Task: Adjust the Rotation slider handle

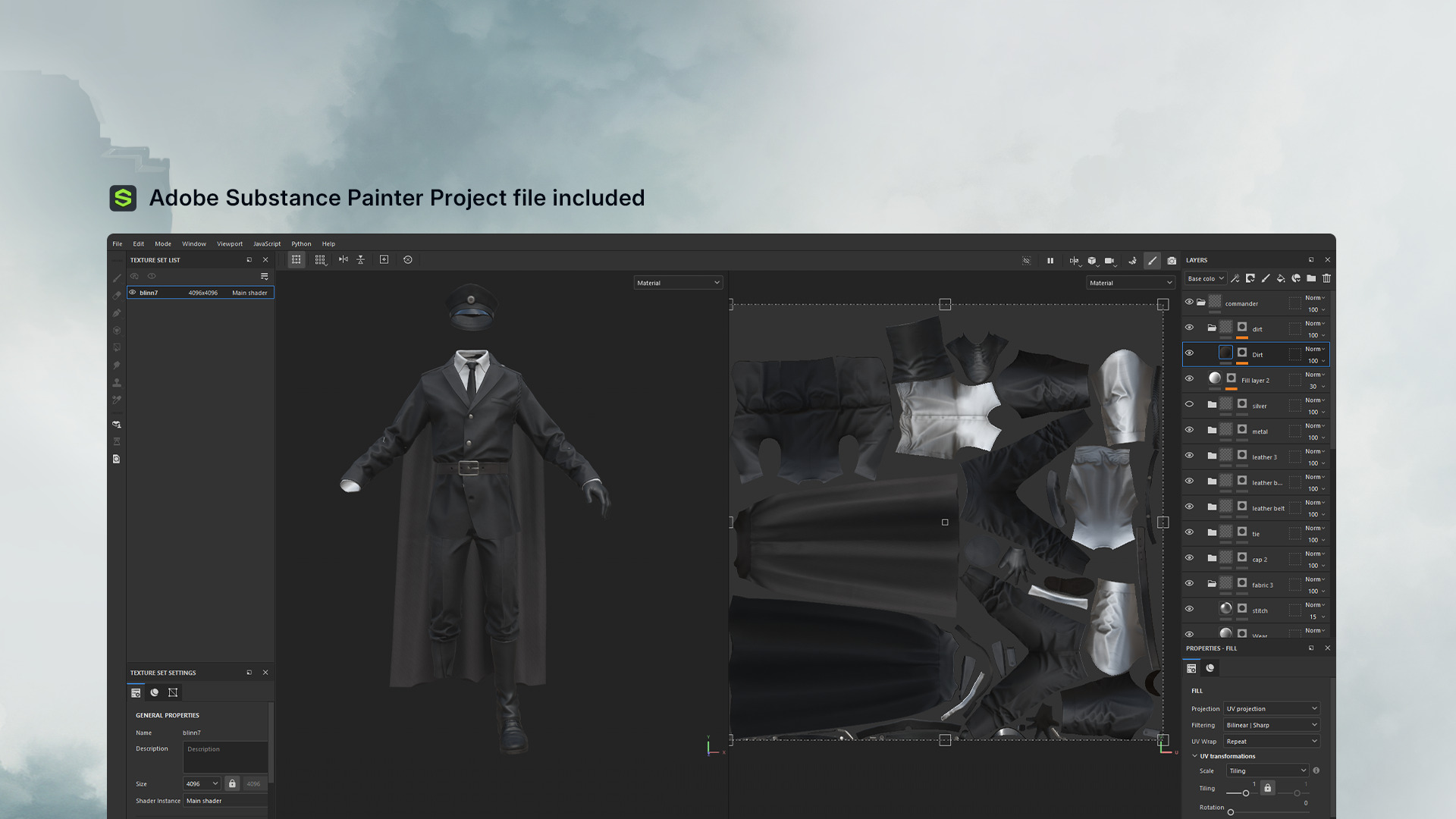Action: (1230, 812)
